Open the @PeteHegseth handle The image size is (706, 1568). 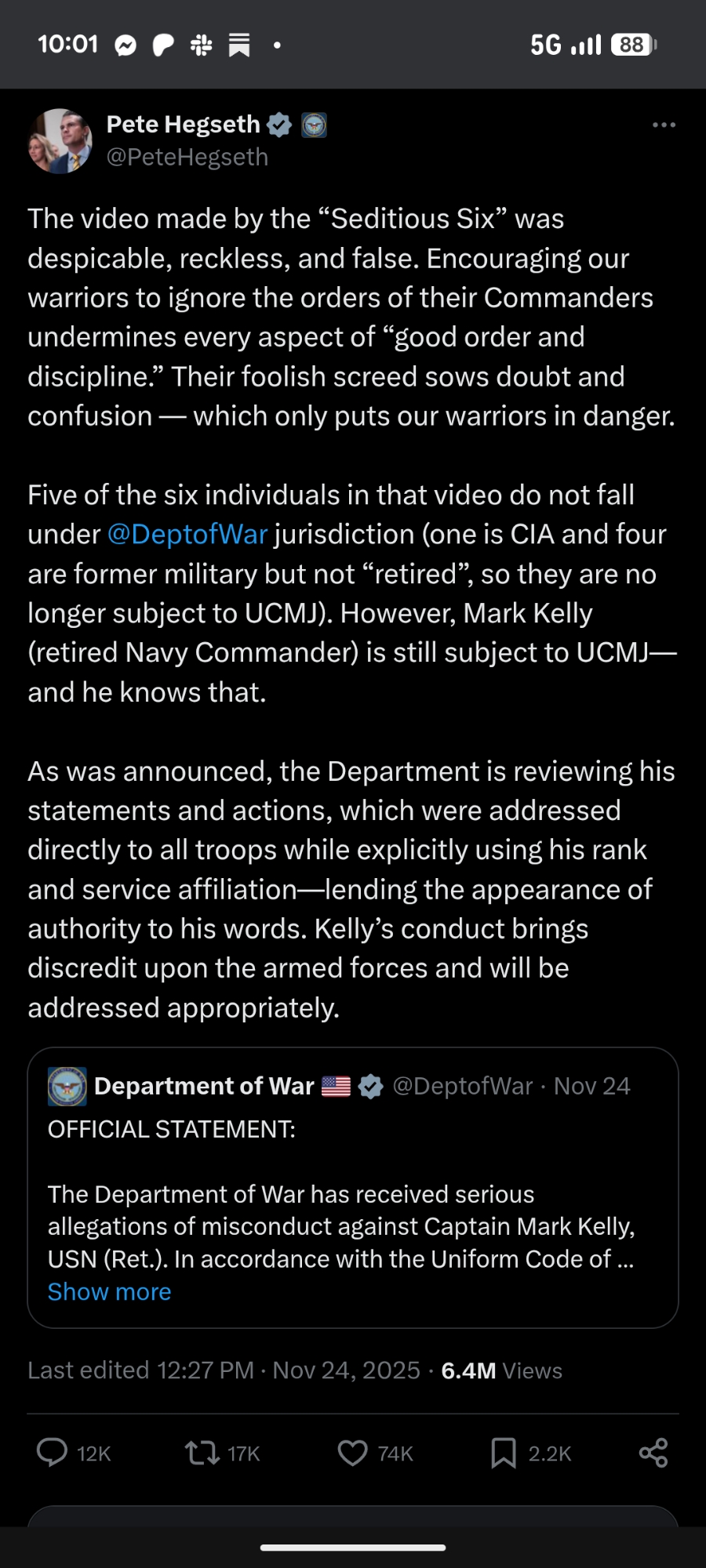187,158
